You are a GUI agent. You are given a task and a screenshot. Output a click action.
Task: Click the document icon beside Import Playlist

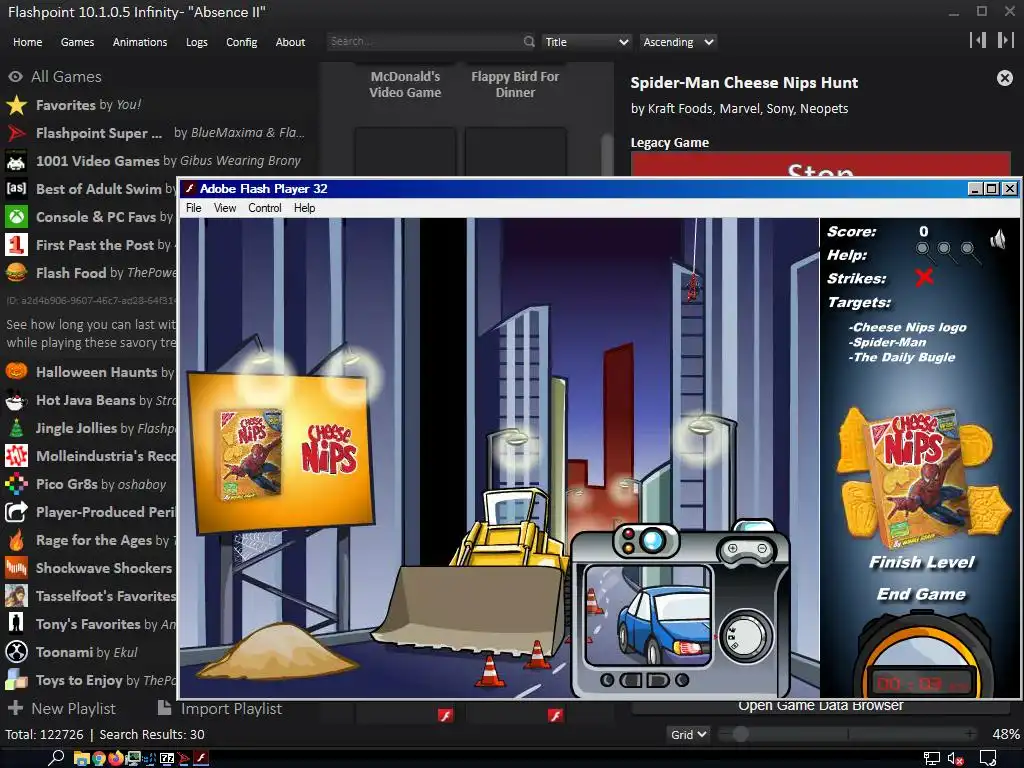(165, 707)
